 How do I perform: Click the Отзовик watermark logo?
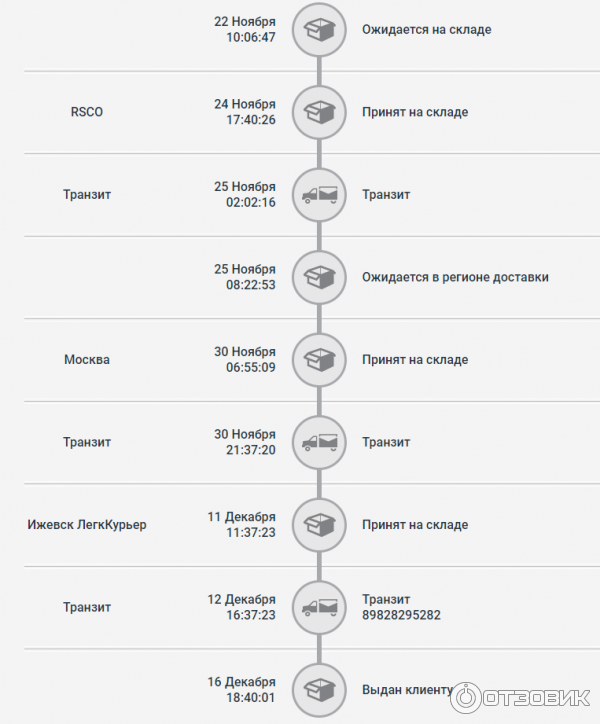521,697
